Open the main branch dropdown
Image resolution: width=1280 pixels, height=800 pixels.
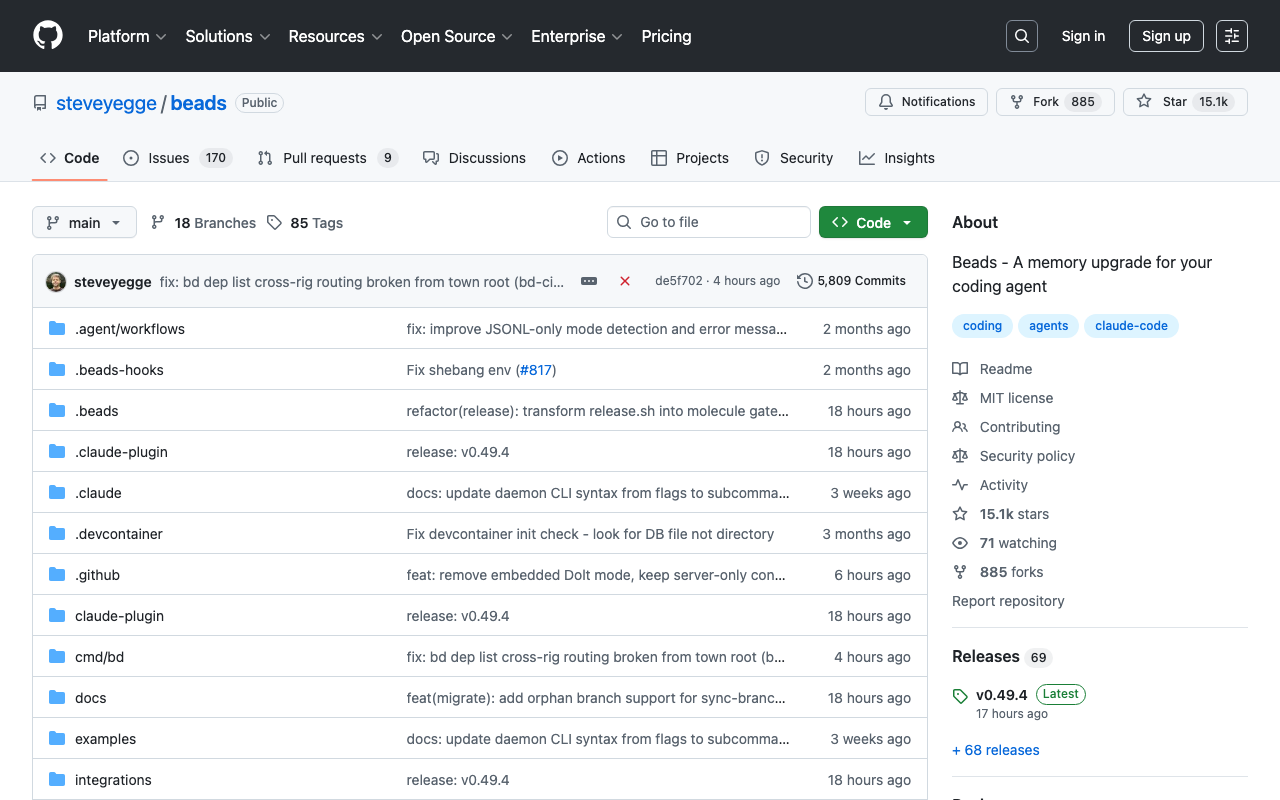[x=84, y=222]
